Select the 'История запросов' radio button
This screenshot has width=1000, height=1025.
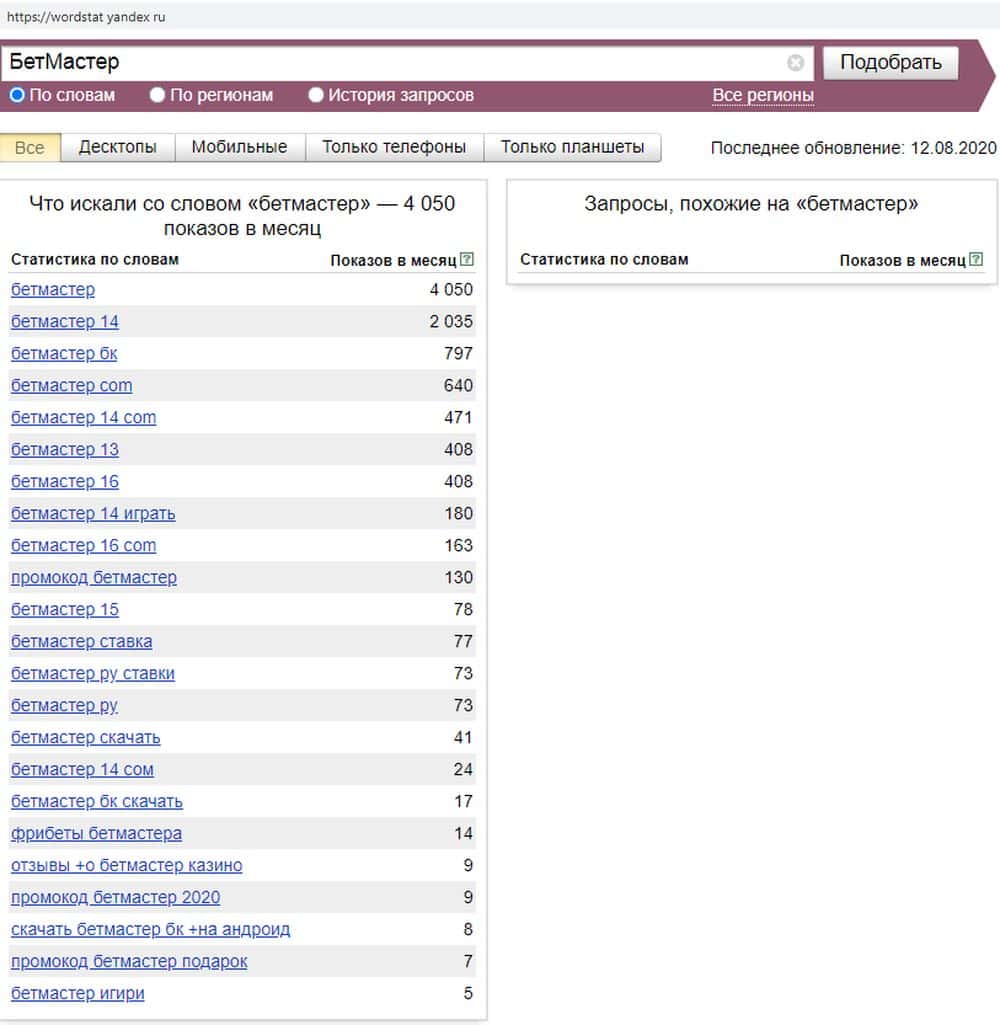coord(316,95)
